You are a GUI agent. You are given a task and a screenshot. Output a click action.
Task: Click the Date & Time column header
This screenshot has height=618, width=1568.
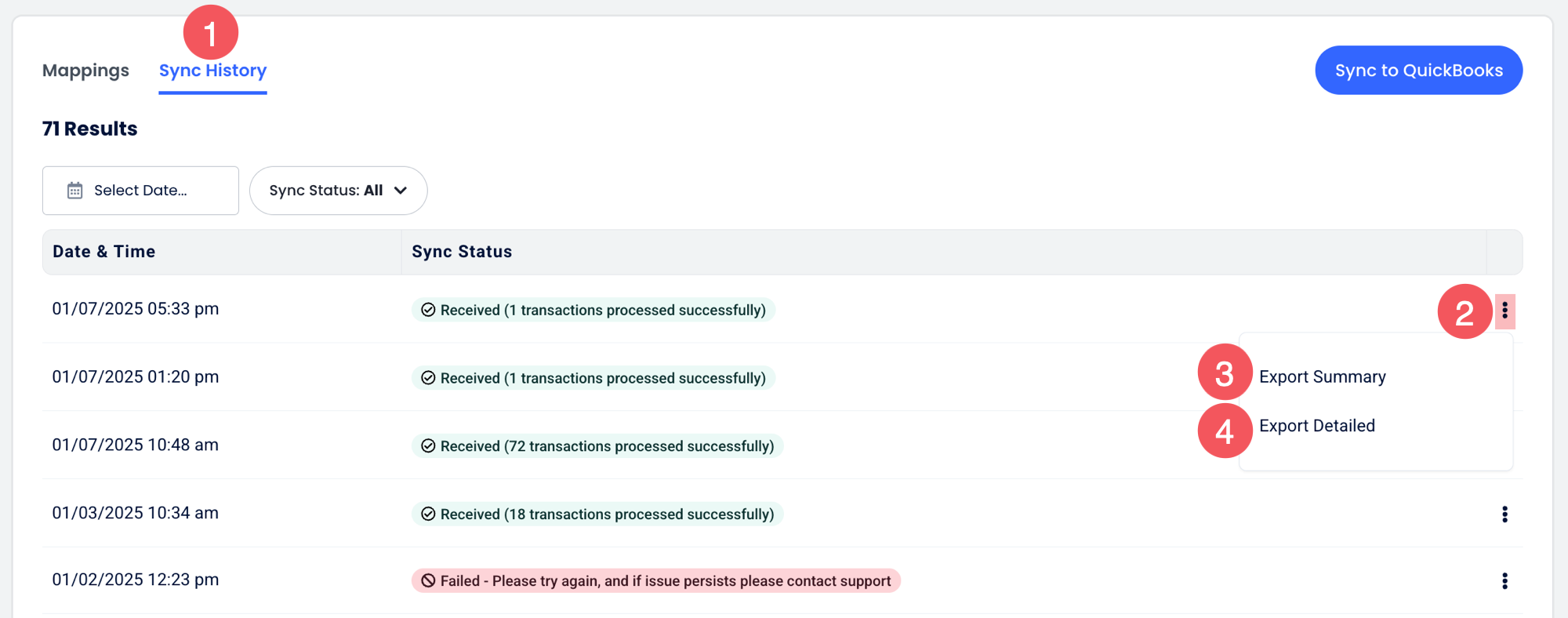point(103,252)
